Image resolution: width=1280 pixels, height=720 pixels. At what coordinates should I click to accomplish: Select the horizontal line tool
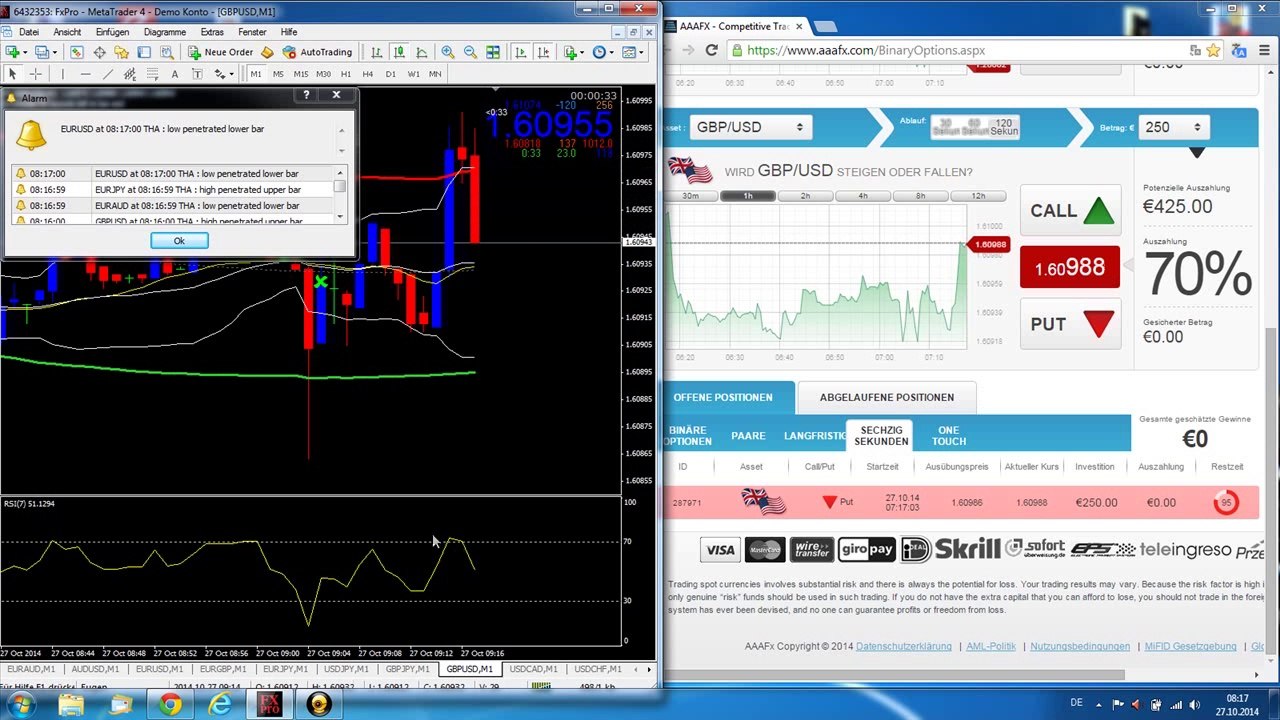[x=86, y=74]
